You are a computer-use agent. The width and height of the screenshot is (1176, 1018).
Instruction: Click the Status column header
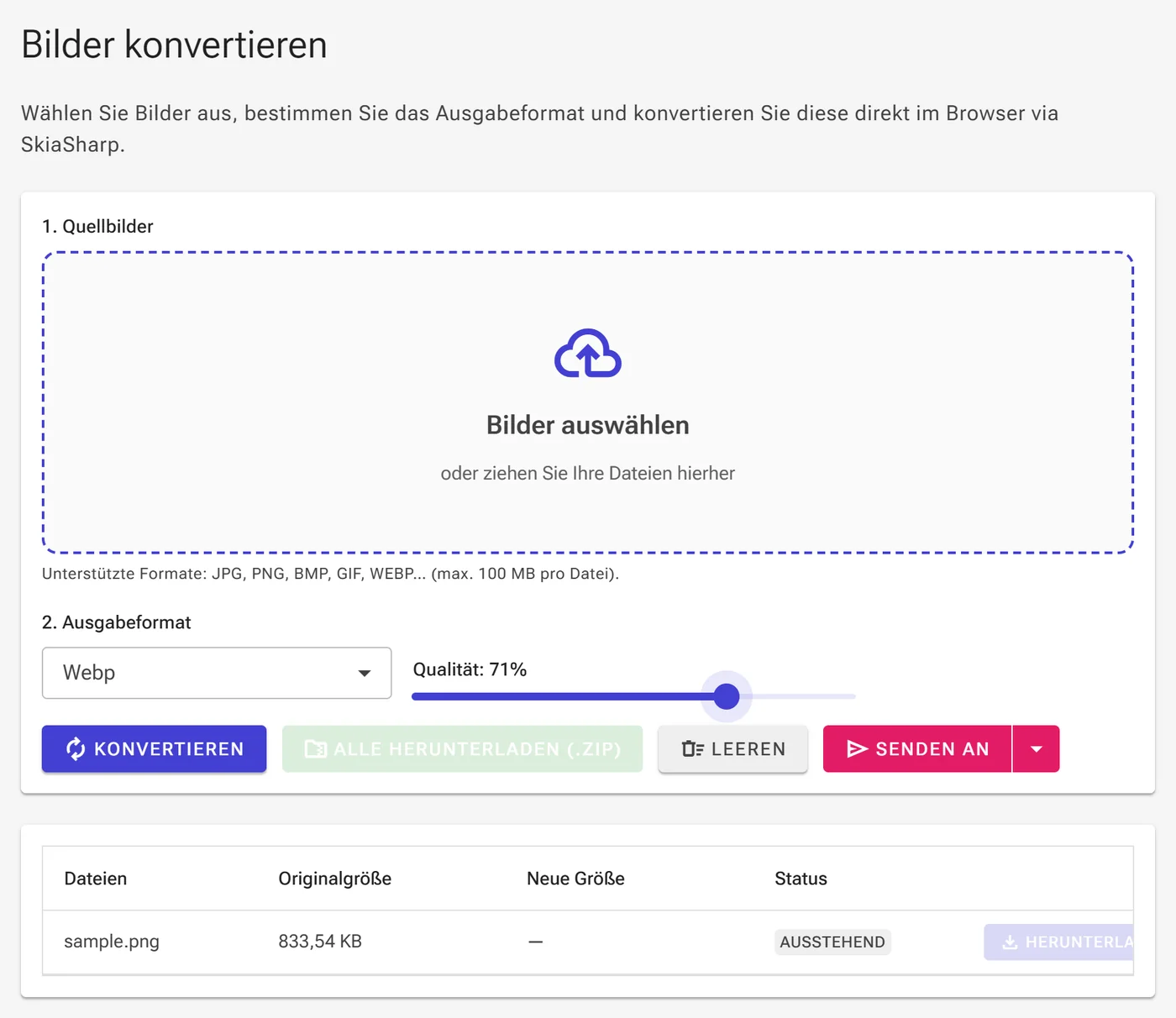pyautogui.click(x=801, y=879)
